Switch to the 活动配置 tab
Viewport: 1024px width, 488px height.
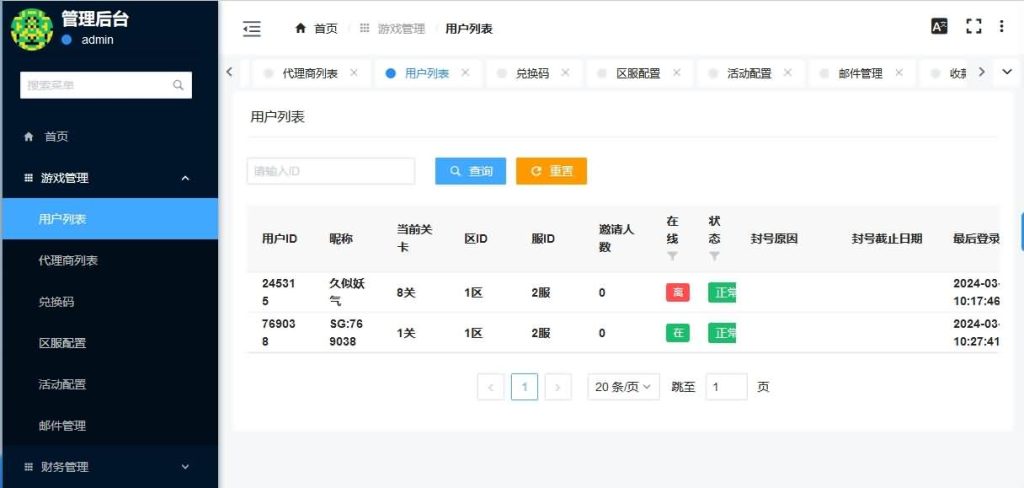click(x=749, y=73)
